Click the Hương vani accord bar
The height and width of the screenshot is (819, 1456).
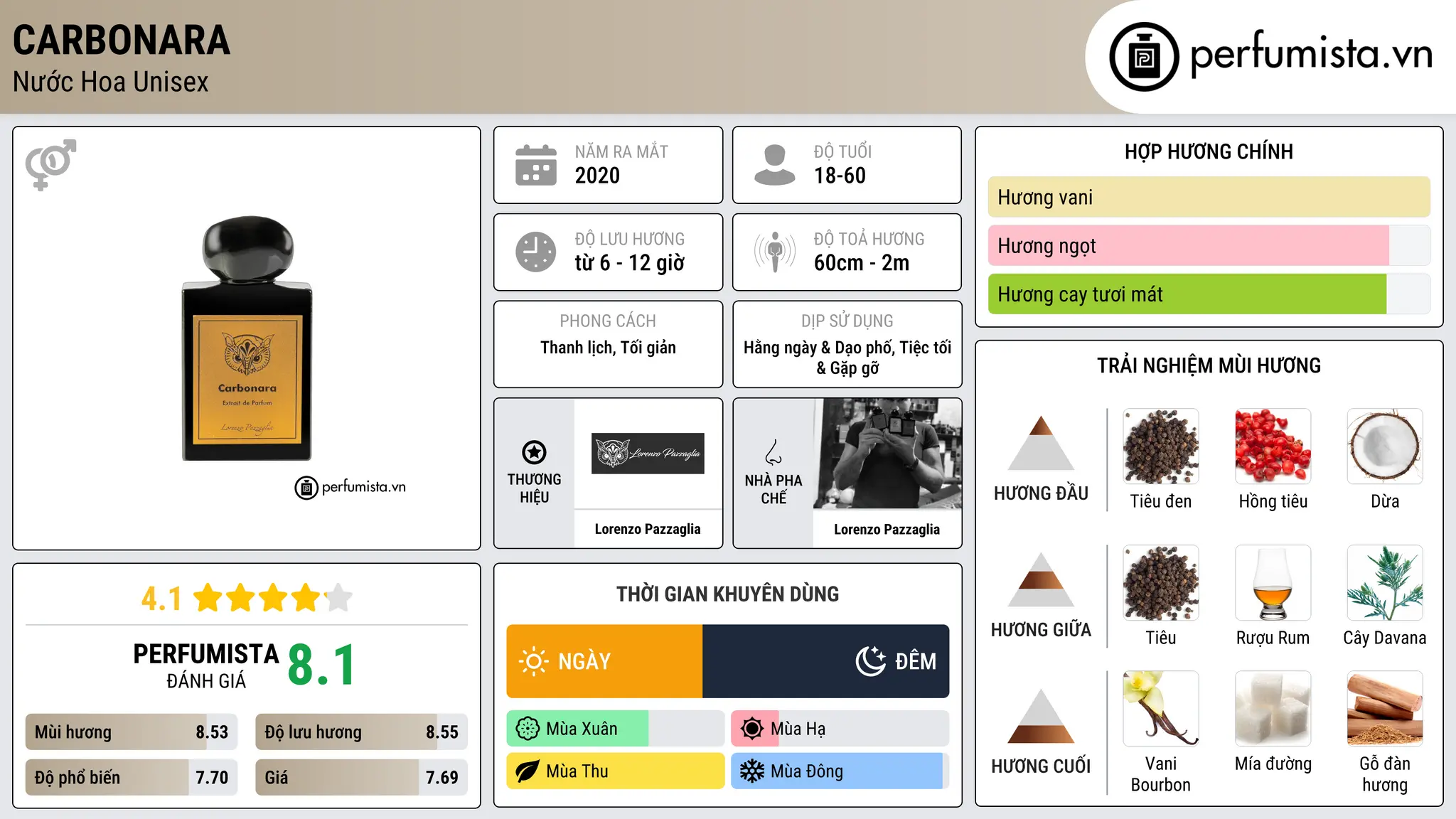(x=1209, y=197)
